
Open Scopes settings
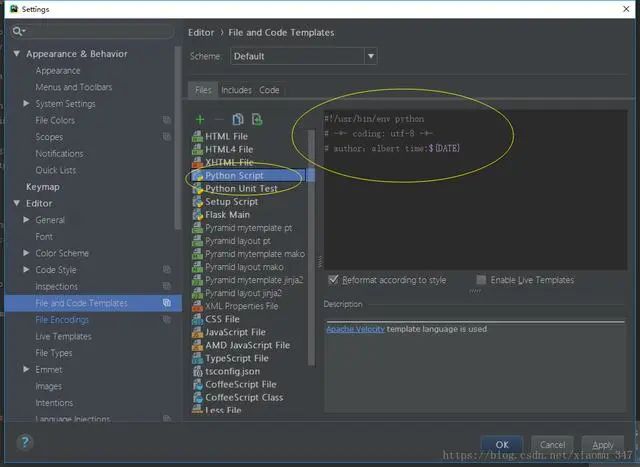[x=49, y=137]
